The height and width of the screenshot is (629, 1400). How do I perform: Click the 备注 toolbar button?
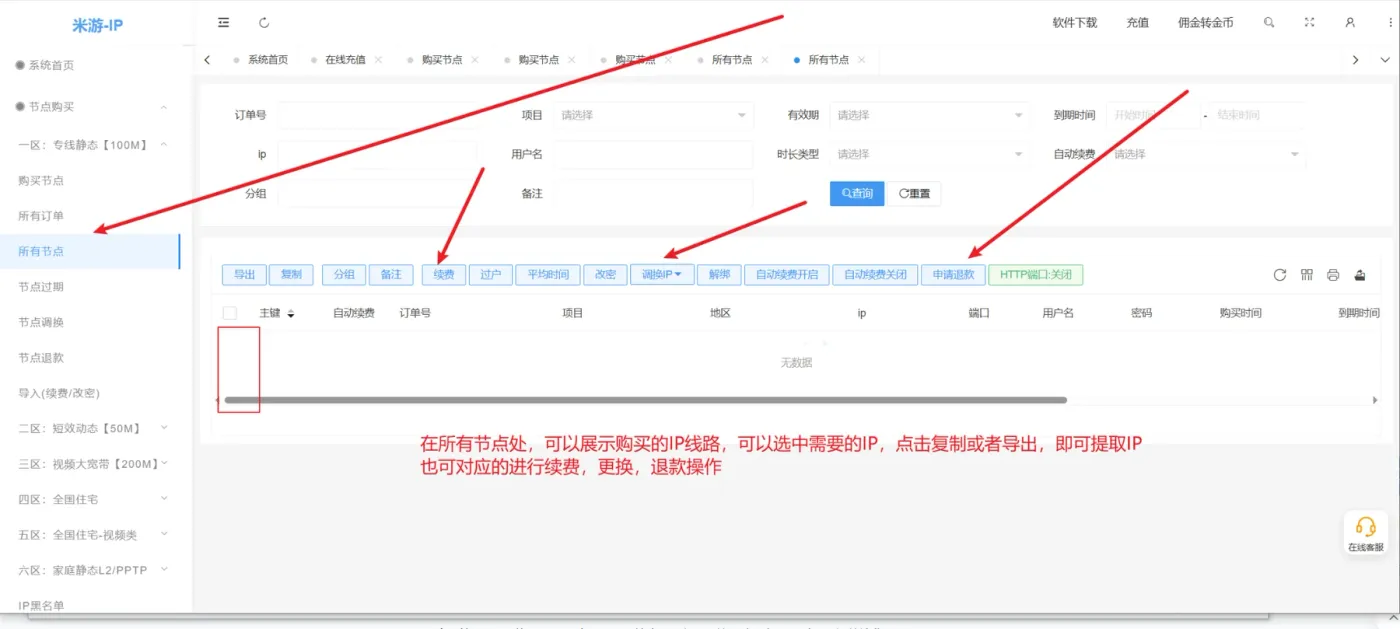pyautogui.click(x=391, y=274)
